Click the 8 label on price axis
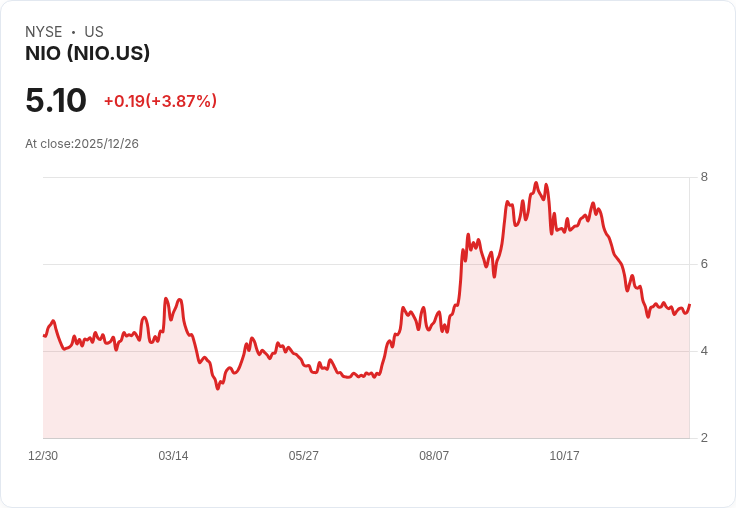Image resolution: width=736 pixels, height=508 pixels. point(704,177)
